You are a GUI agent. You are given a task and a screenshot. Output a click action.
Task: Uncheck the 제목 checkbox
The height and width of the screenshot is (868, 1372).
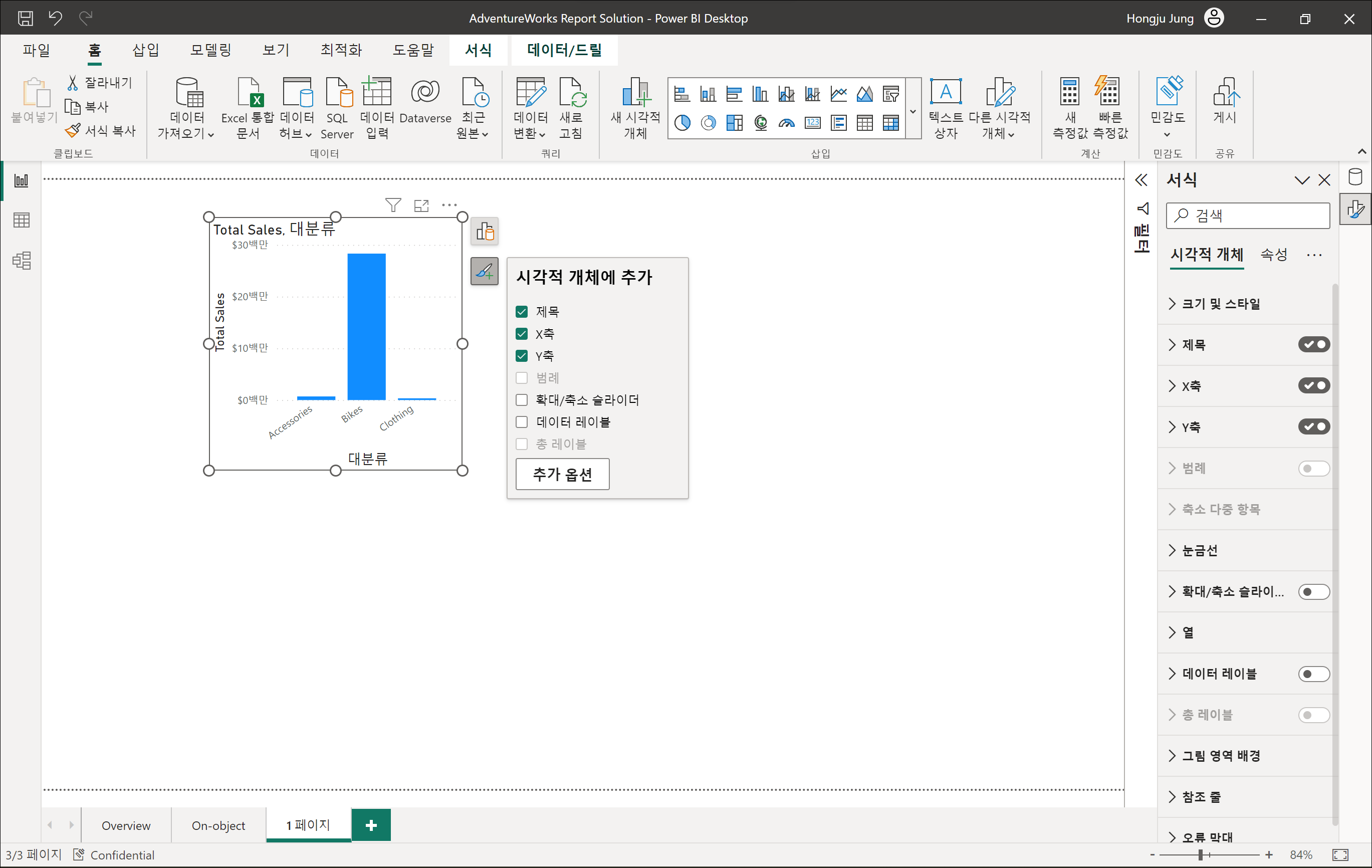521,312
